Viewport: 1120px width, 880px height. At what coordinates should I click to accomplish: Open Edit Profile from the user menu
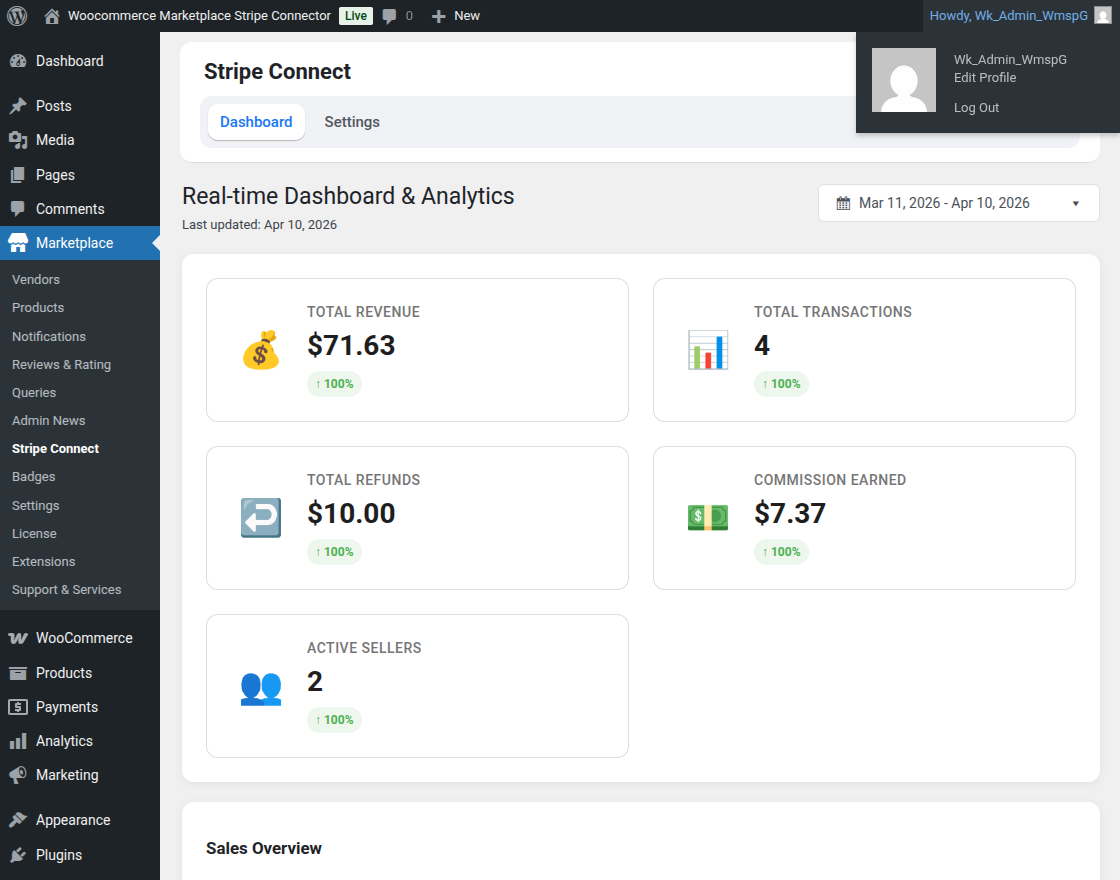point(985,77)
